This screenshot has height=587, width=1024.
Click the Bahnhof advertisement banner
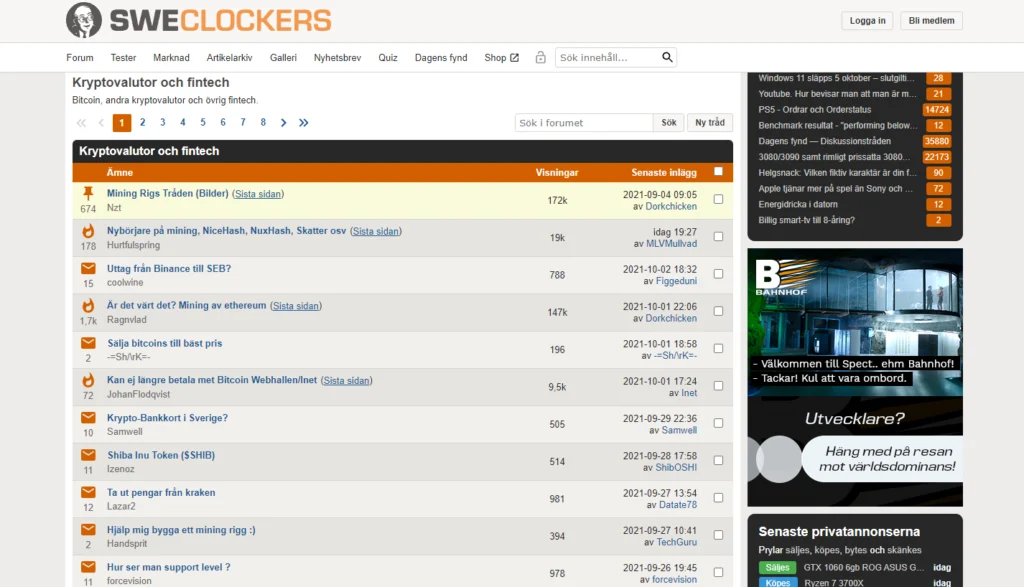pyautogui.click(x=855, y=377)
